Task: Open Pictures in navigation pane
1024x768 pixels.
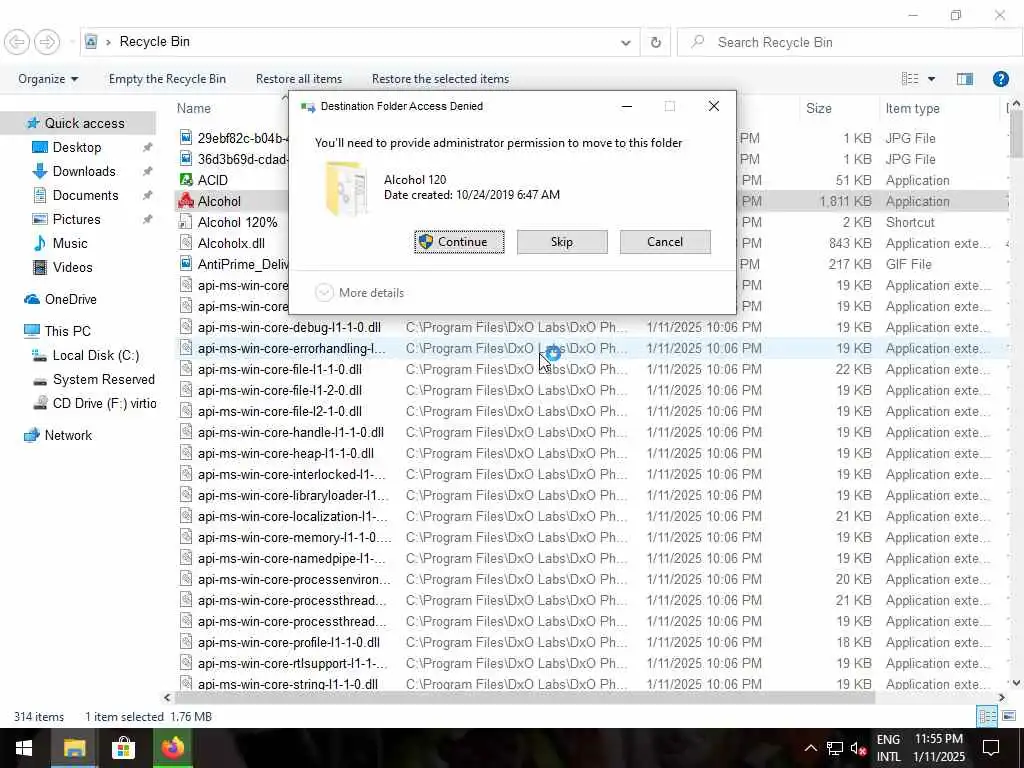Action: [x=76, y=219]
